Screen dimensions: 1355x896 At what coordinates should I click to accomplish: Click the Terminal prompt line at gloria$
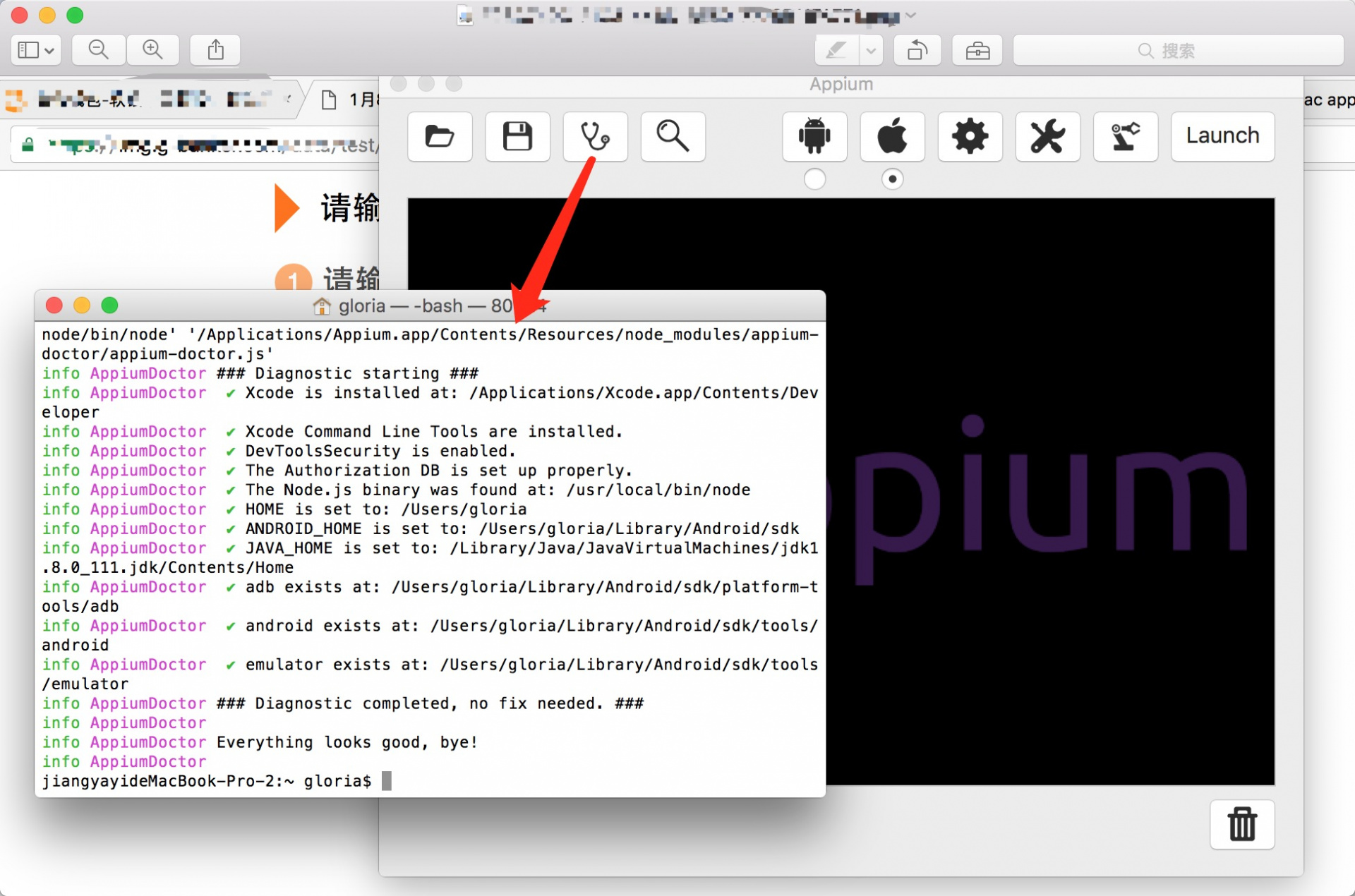[x=217, y=781]
